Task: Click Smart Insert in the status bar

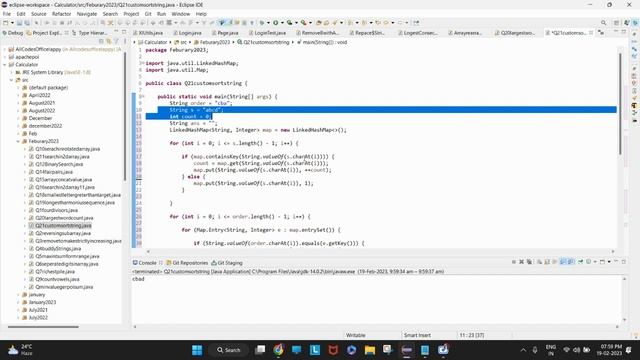Action: [417, 335]
